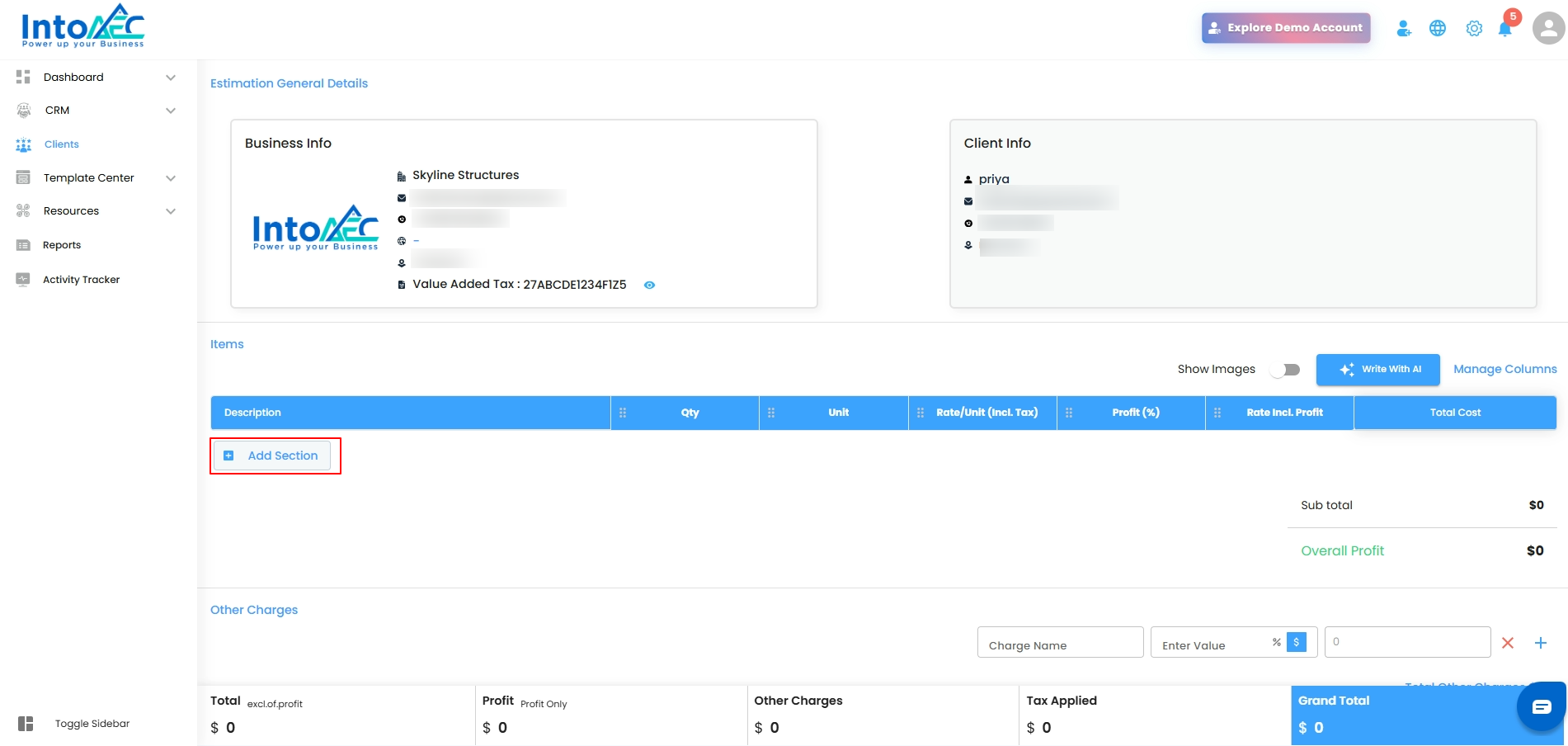Expand the Dashboard menu chevron
This screenshot has height=746, width=1568.
171,78
